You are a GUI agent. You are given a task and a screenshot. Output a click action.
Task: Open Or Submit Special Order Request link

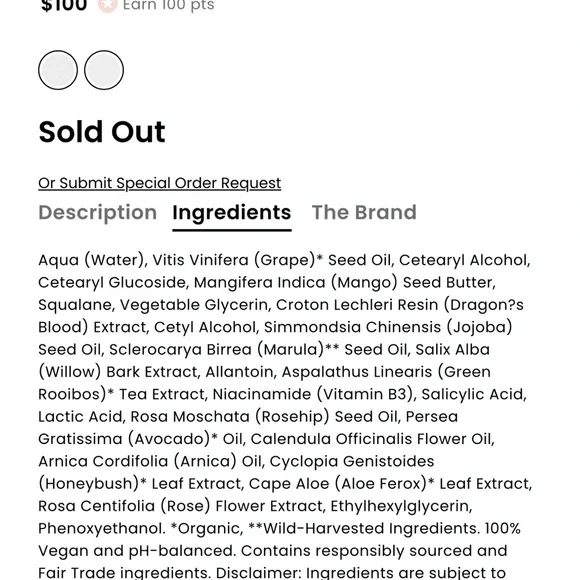[x=160, y=183]
